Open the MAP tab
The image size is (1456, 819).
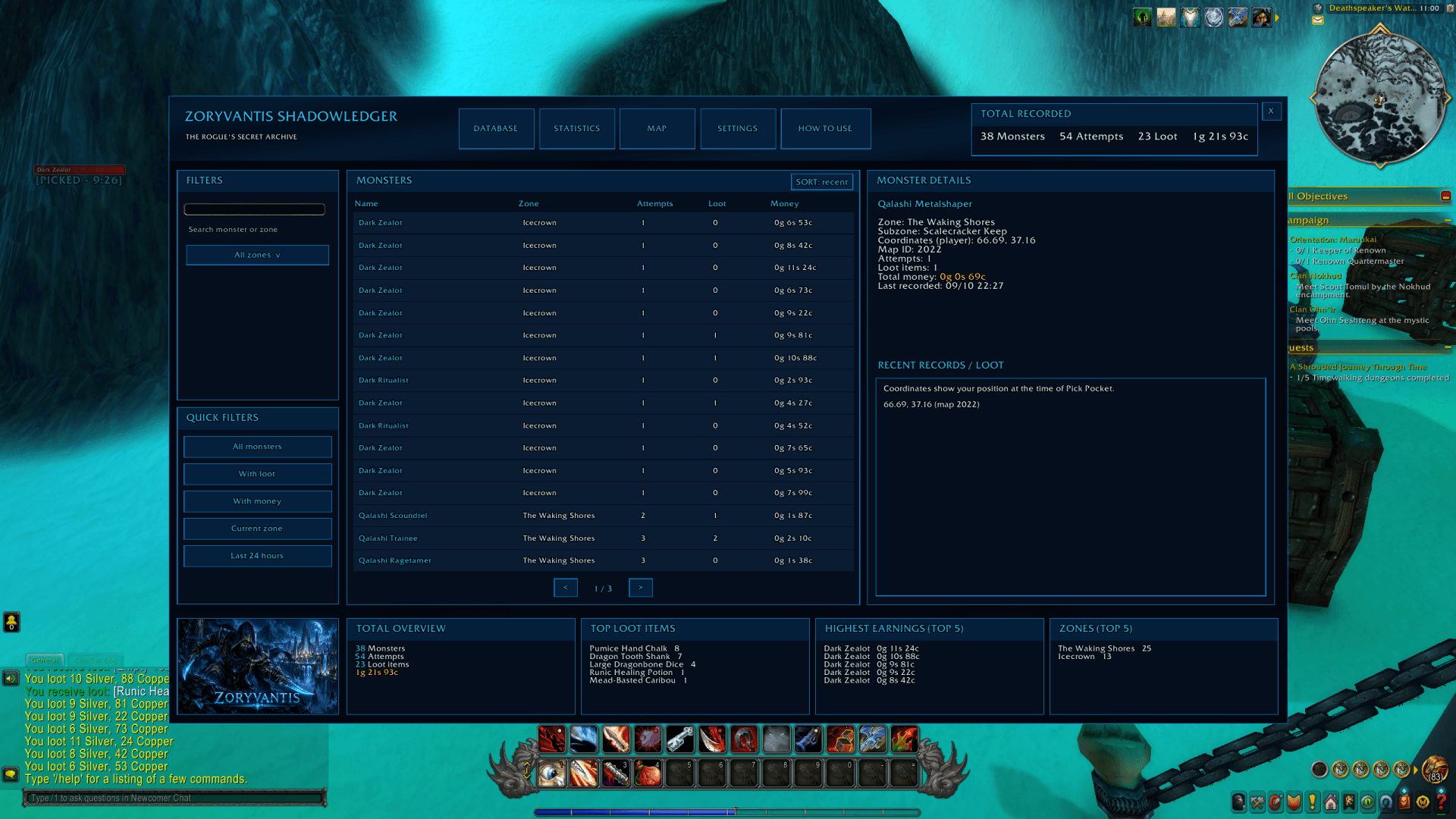click(x=657, y=129)
